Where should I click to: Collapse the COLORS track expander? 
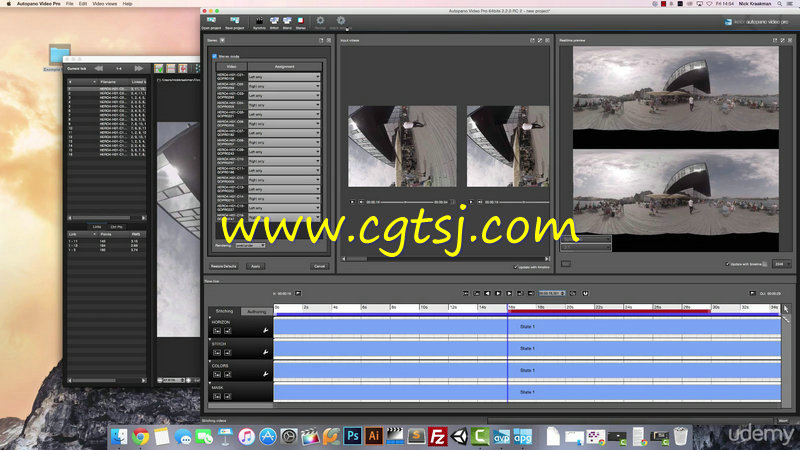coord(210,361)
